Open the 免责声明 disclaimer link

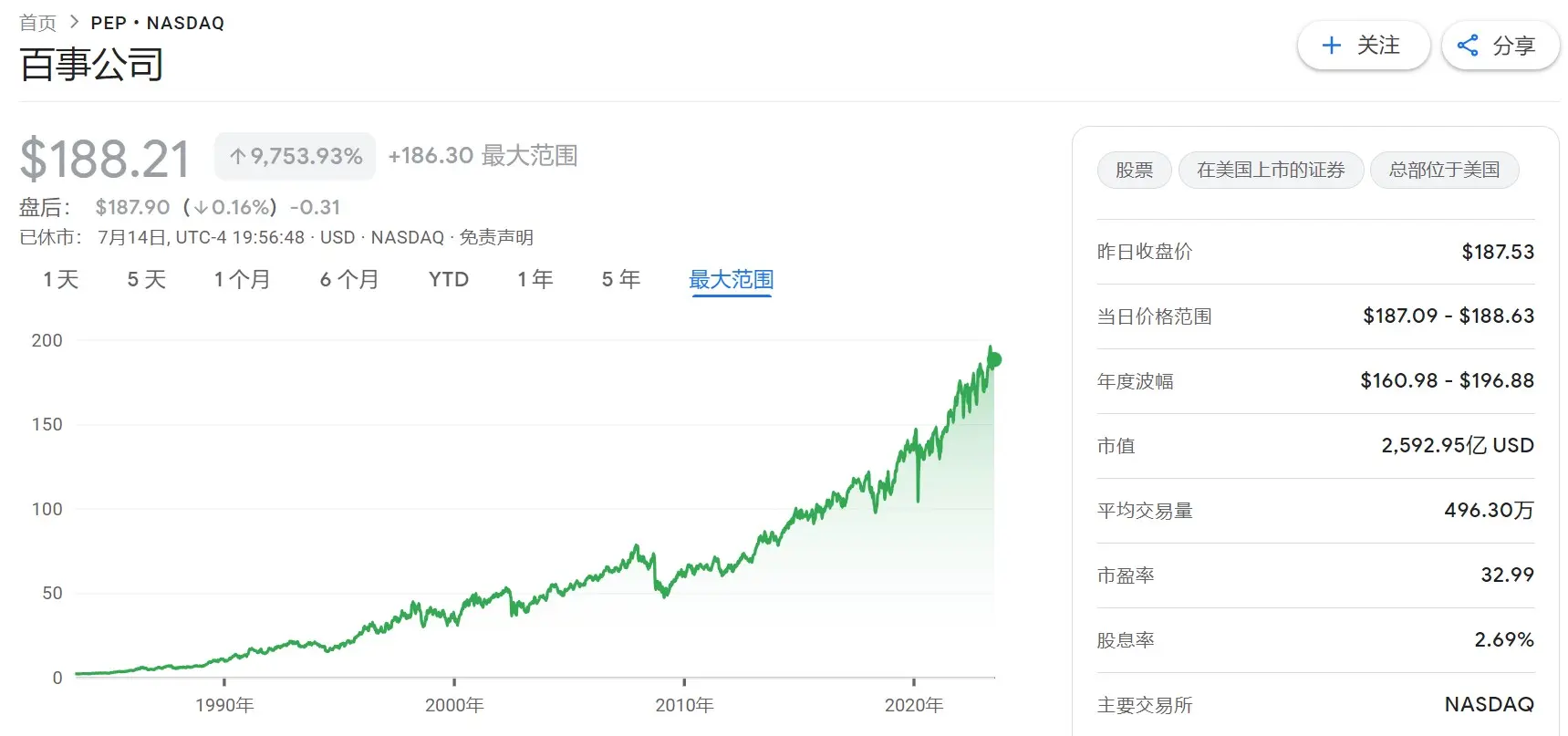(x=496, y=238)
